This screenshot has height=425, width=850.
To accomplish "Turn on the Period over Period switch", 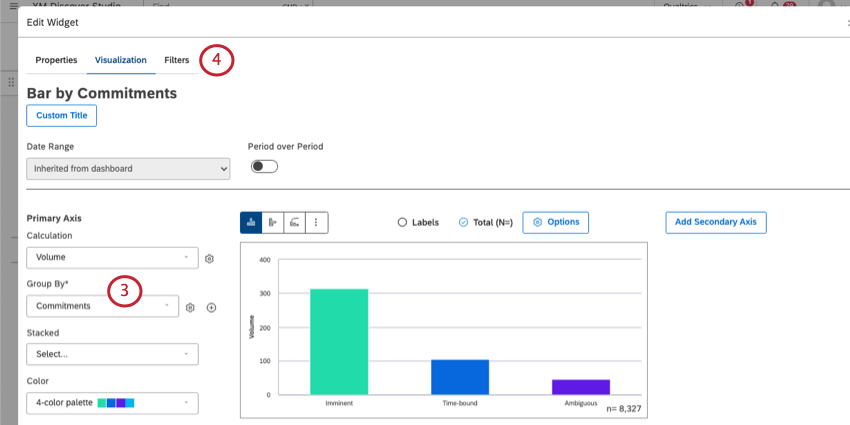I will [264, 167].
